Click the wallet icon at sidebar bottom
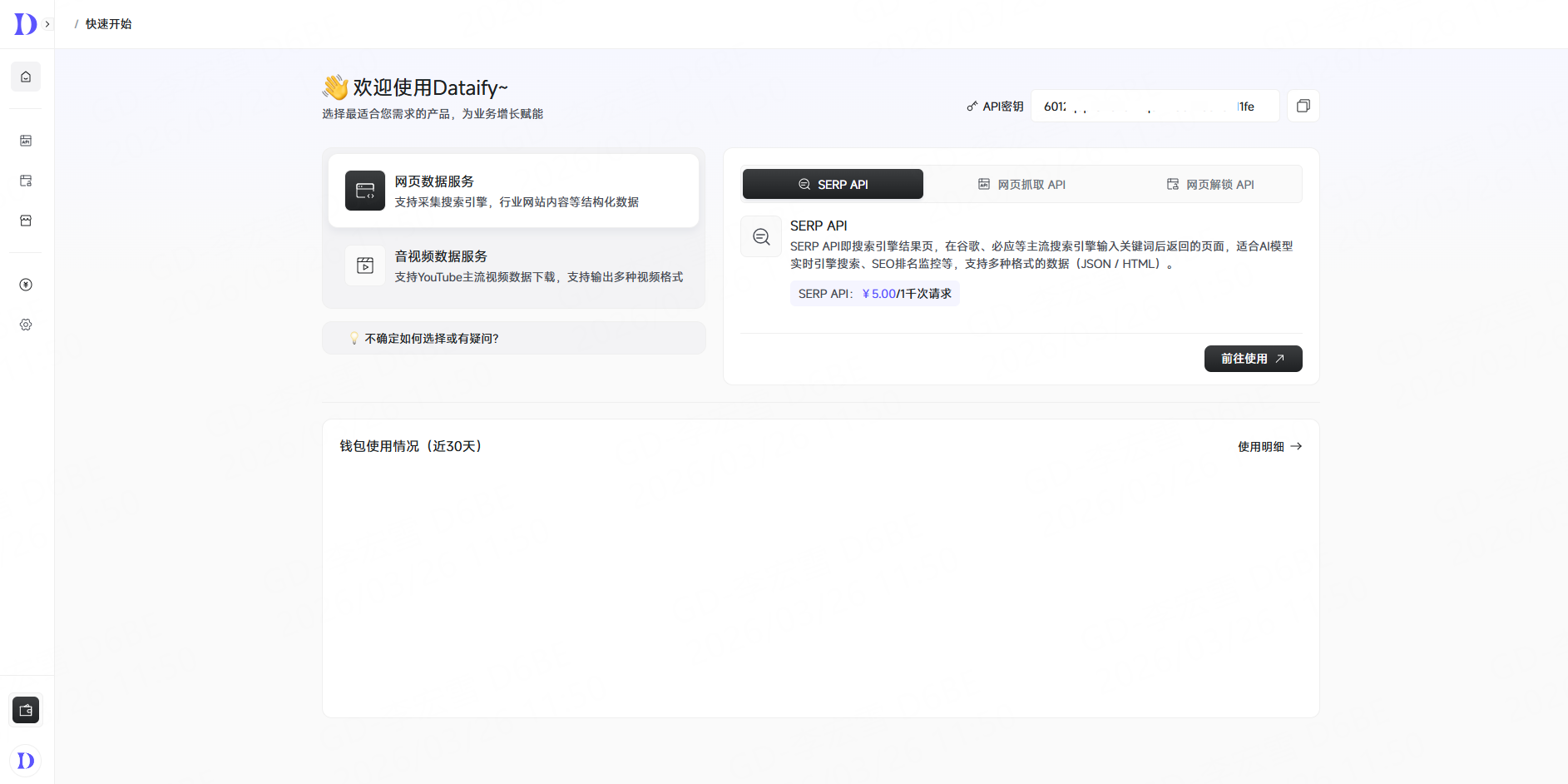This screenshot has height=784, width=1568. (x=26, y=710)
